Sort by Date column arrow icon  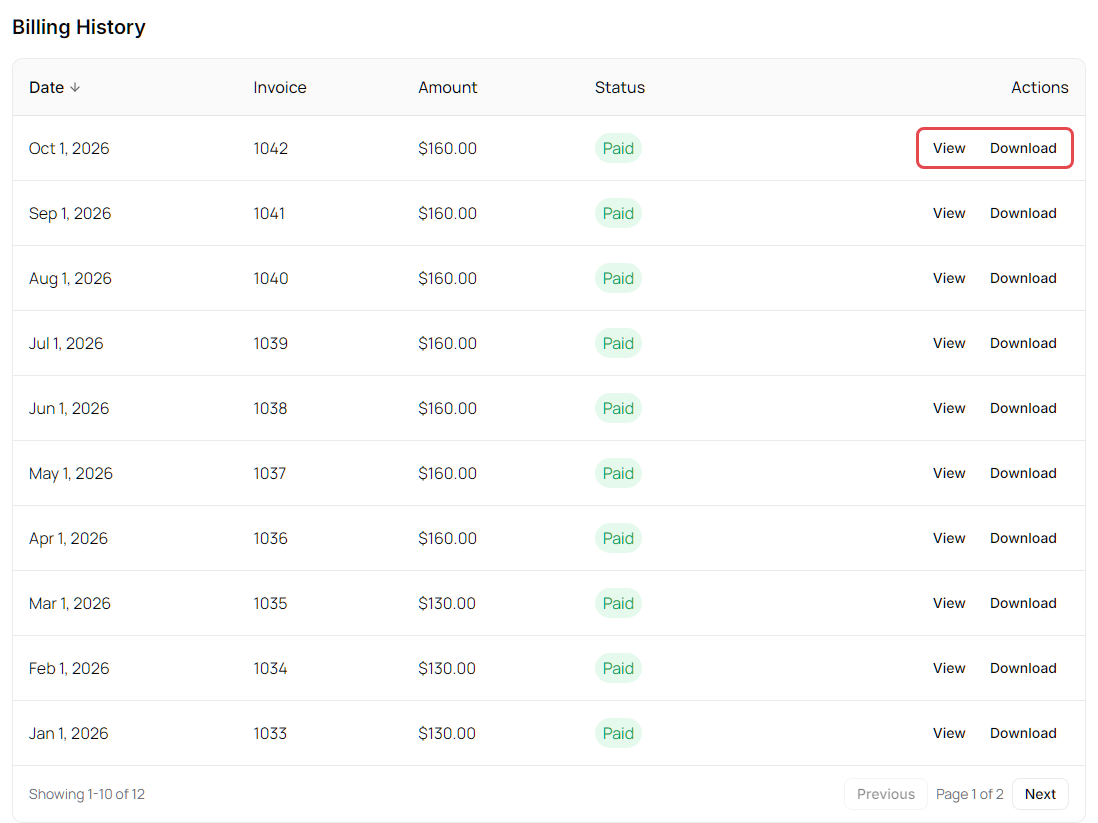[75, 88]
